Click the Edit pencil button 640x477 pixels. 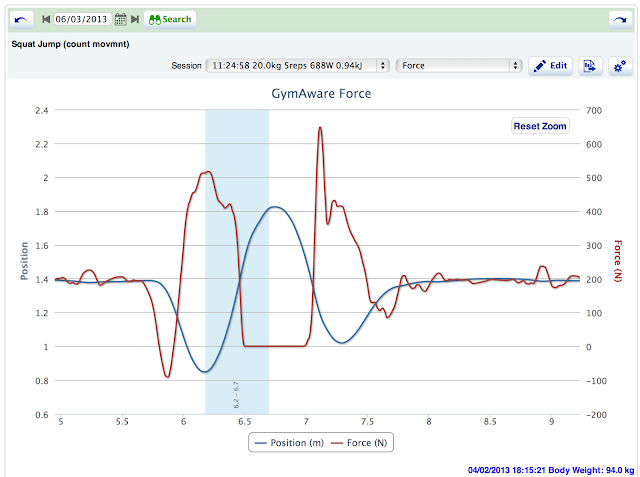coord(550,66)
